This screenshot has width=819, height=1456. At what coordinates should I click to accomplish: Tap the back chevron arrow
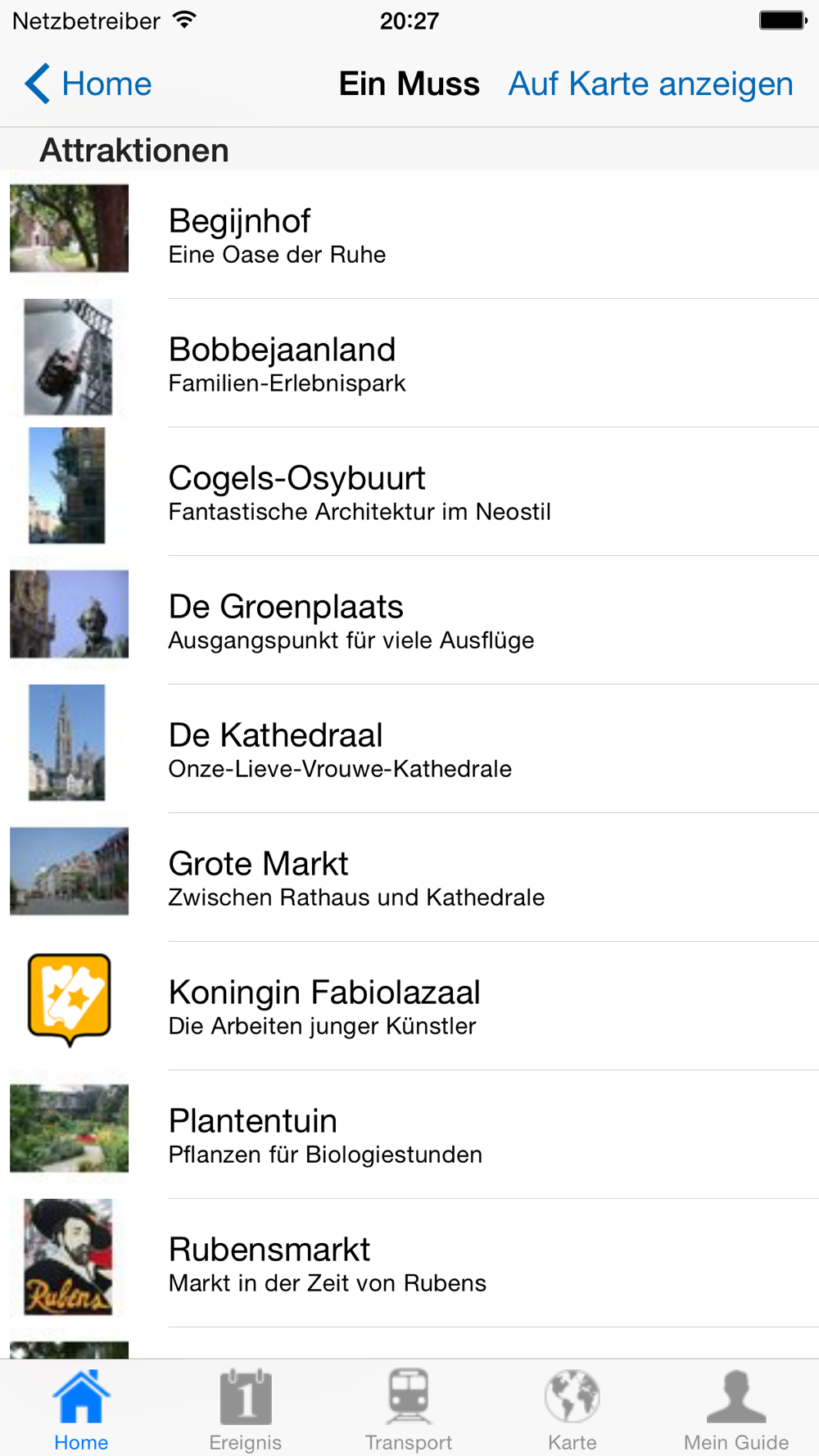point(37,84)
